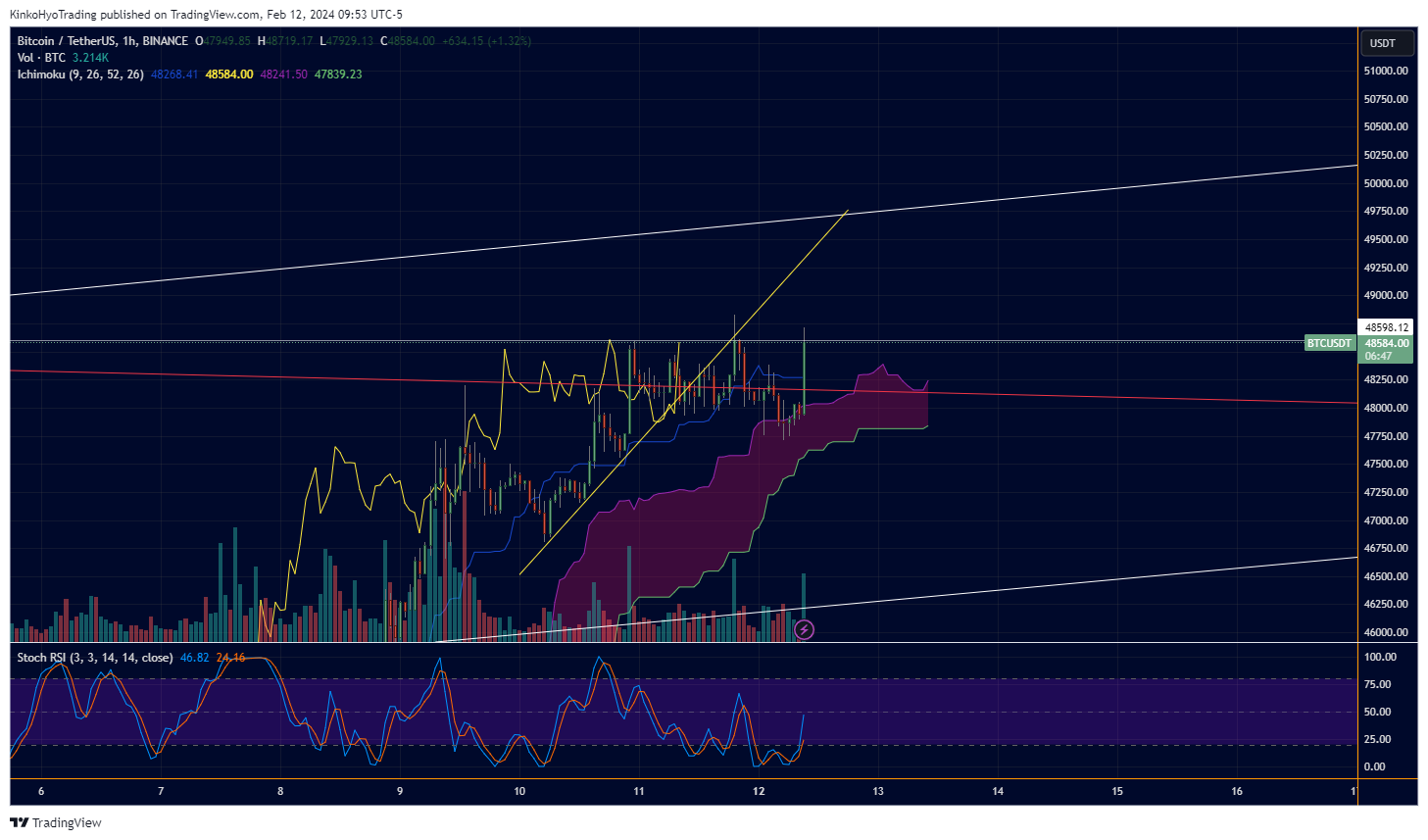Click date label 9 on time axis
This screenshot has width=1428, height=840.
point(400,791)
